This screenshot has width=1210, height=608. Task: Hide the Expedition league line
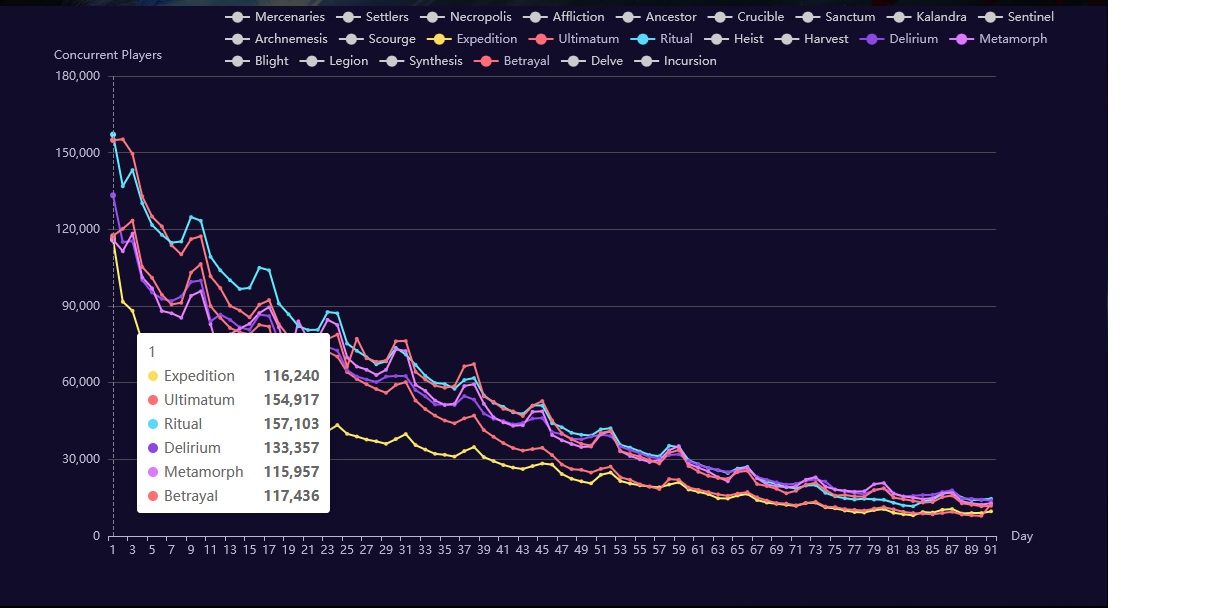click(x=473, y=39)
